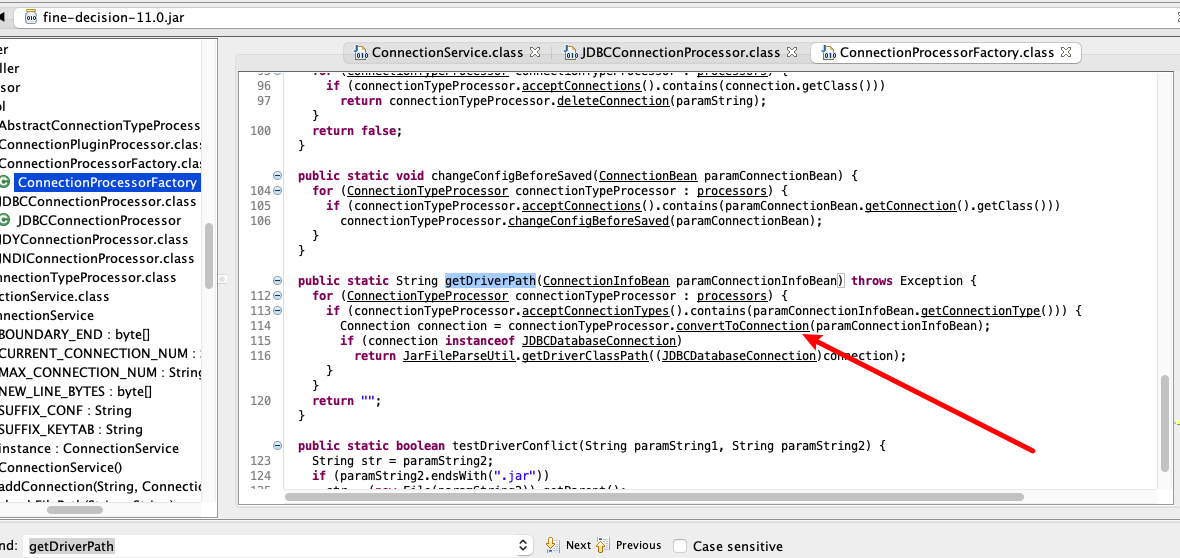Click class icon beside JDBCConnectionProcessor tree node
This screenshot has width=1180, height=558.
click(x=5, y=220)
